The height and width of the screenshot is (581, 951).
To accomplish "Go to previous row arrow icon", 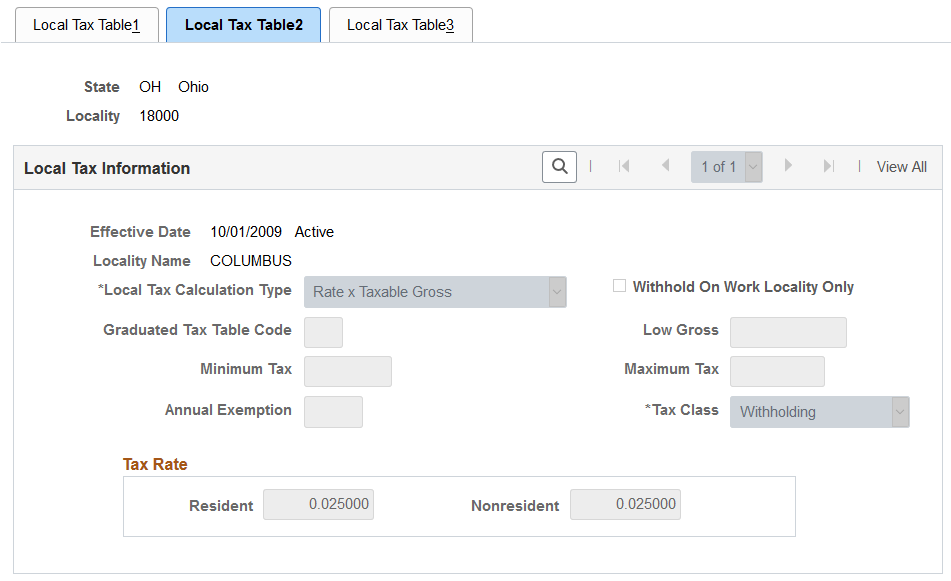I will tap(665, 166).
